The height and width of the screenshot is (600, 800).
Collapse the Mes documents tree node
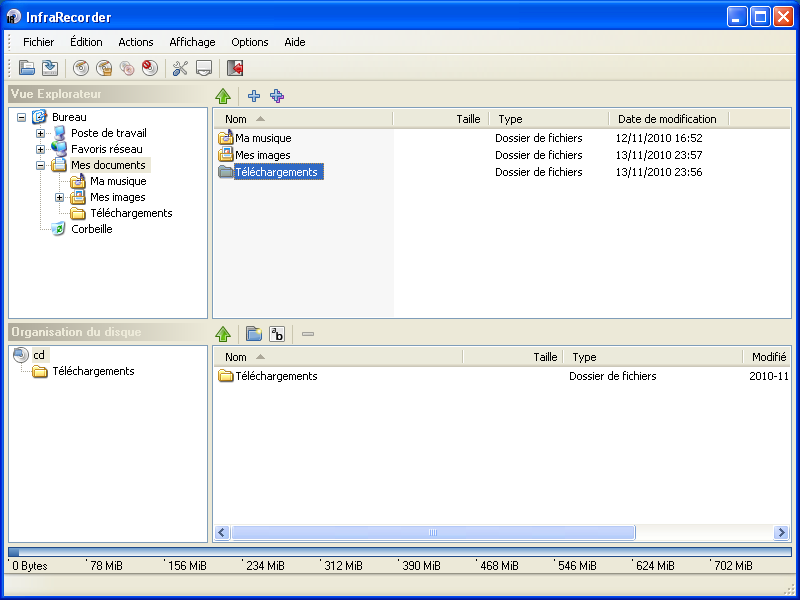[41, 165]
